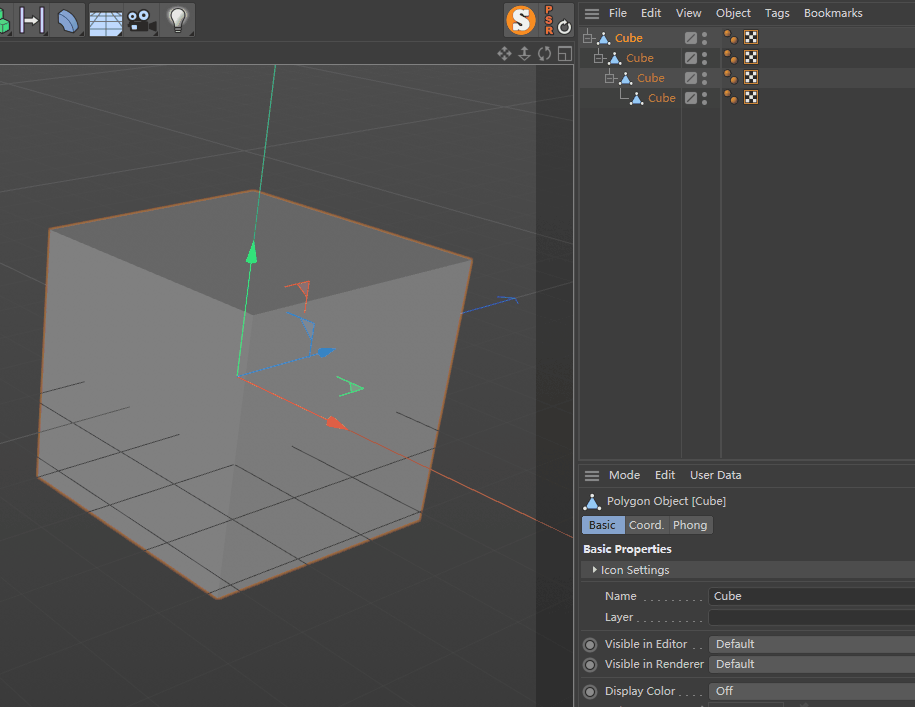Click the PSR reset icon

coord(557,20)
